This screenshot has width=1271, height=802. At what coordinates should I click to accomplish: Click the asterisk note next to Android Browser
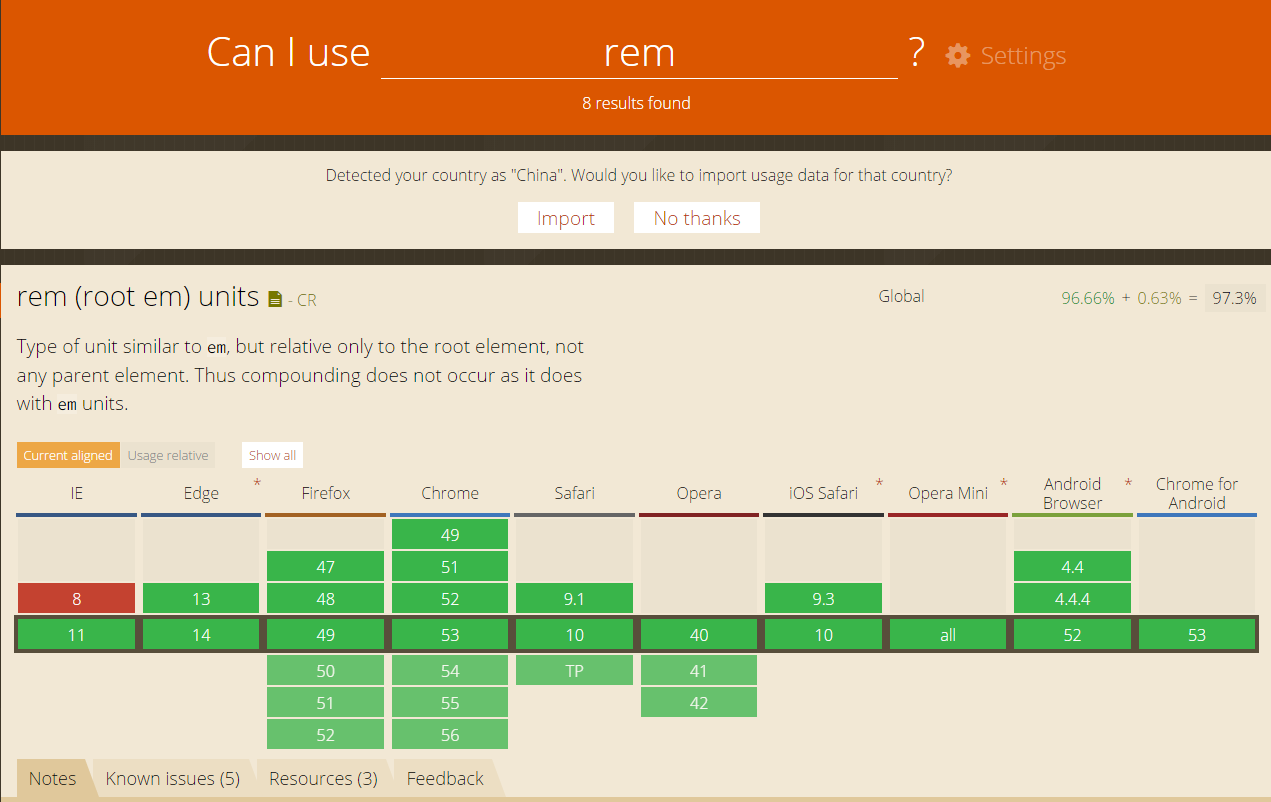point(1128,484)
